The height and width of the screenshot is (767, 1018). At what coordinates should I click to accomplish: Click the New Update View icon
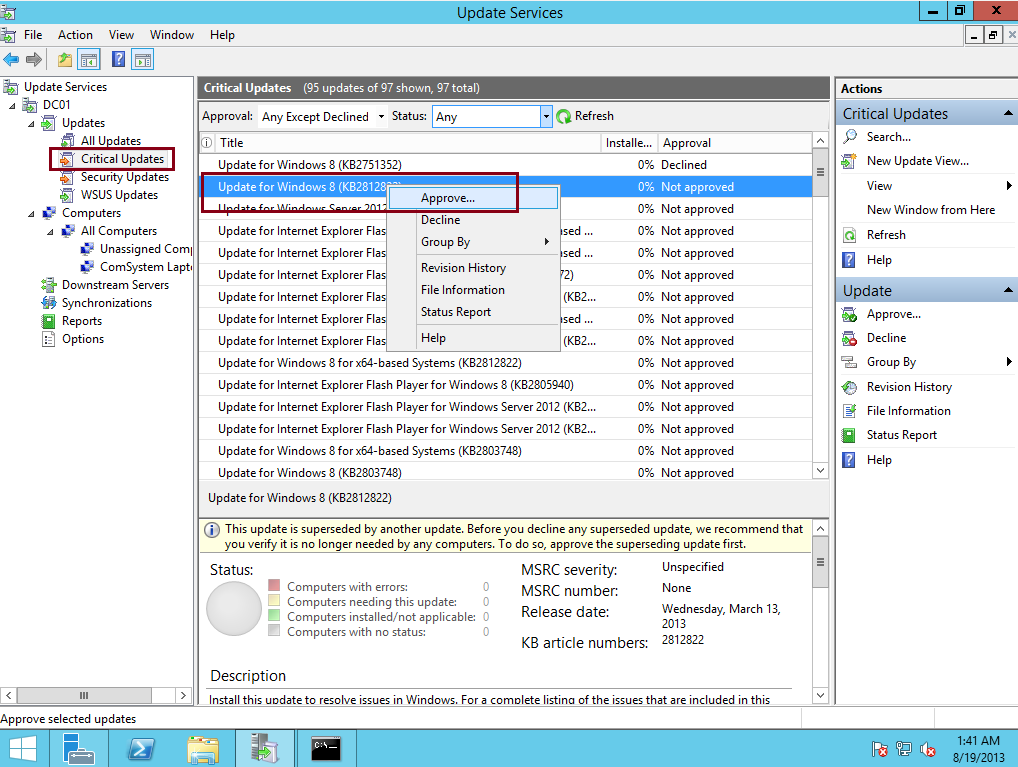pos(849,161)
